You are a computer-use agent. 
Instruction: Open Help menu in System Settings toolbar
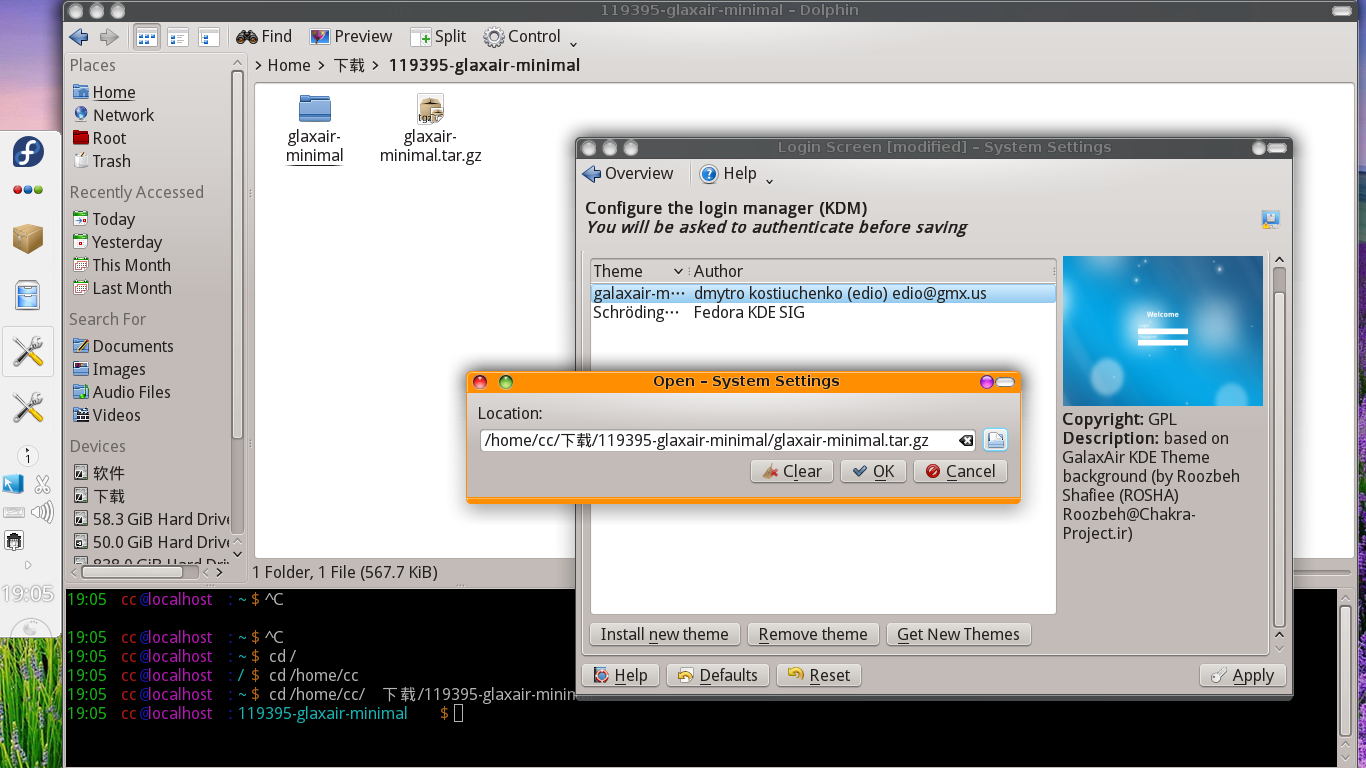pyautogui.click(x=728, y=174)
